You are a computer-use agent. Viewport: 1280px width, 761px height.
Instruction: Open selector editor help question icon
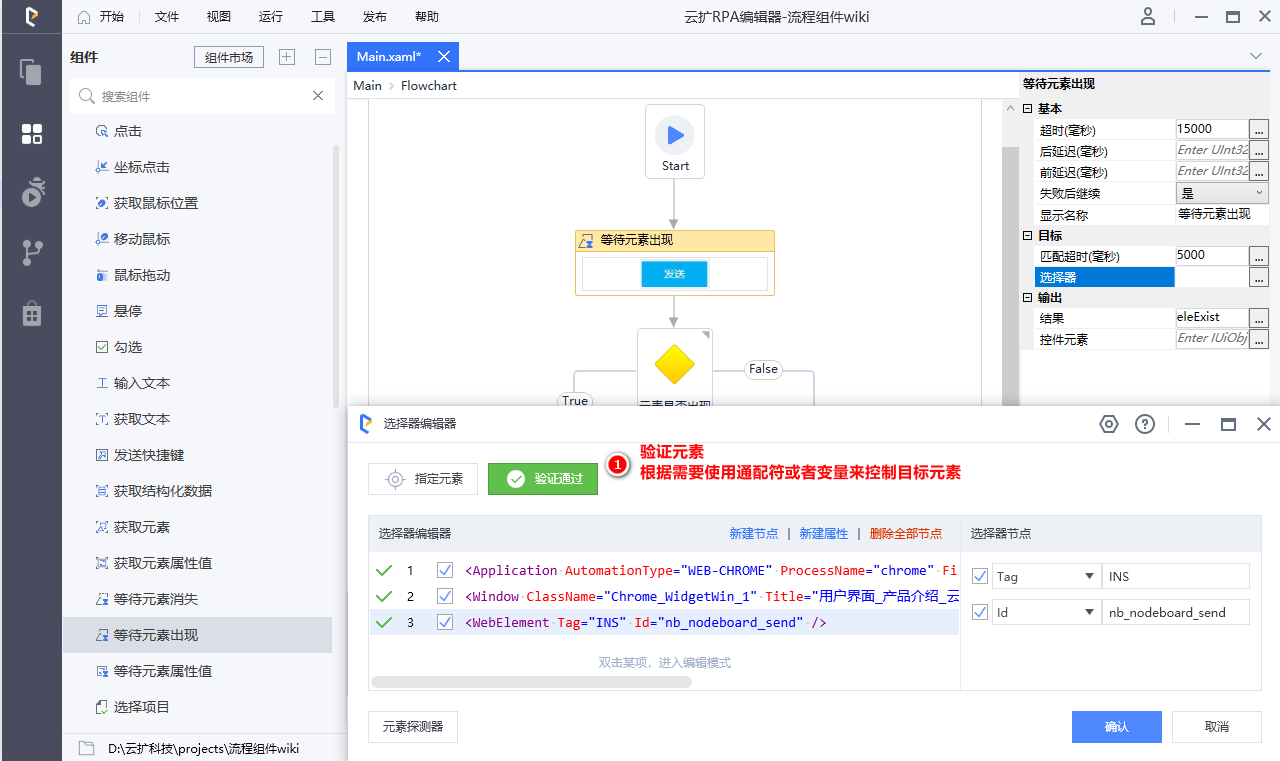(1145, 424)
